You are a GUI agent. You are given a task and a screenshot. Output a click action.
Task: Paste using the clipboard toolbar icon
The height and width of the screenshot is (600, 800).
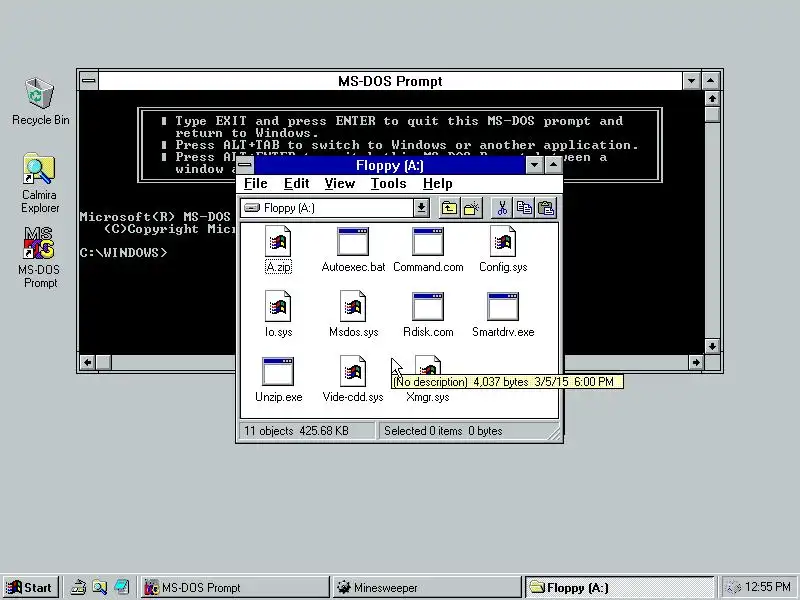click(546, 208)
